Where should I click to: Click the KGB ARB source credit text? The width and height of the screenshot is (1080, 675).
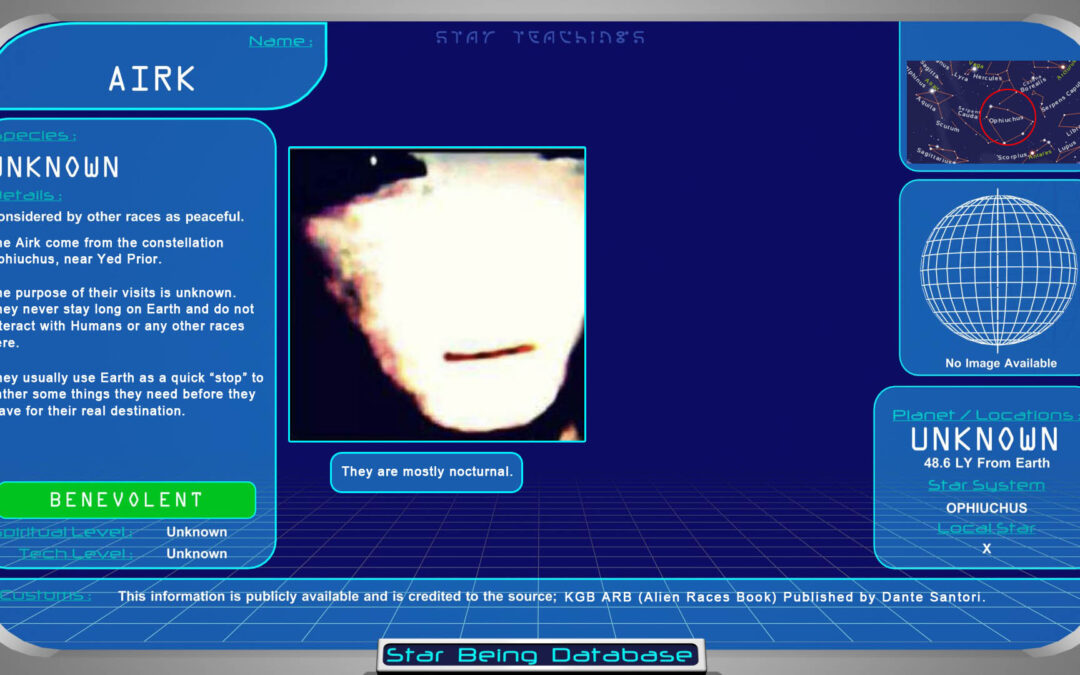point(775,597)
